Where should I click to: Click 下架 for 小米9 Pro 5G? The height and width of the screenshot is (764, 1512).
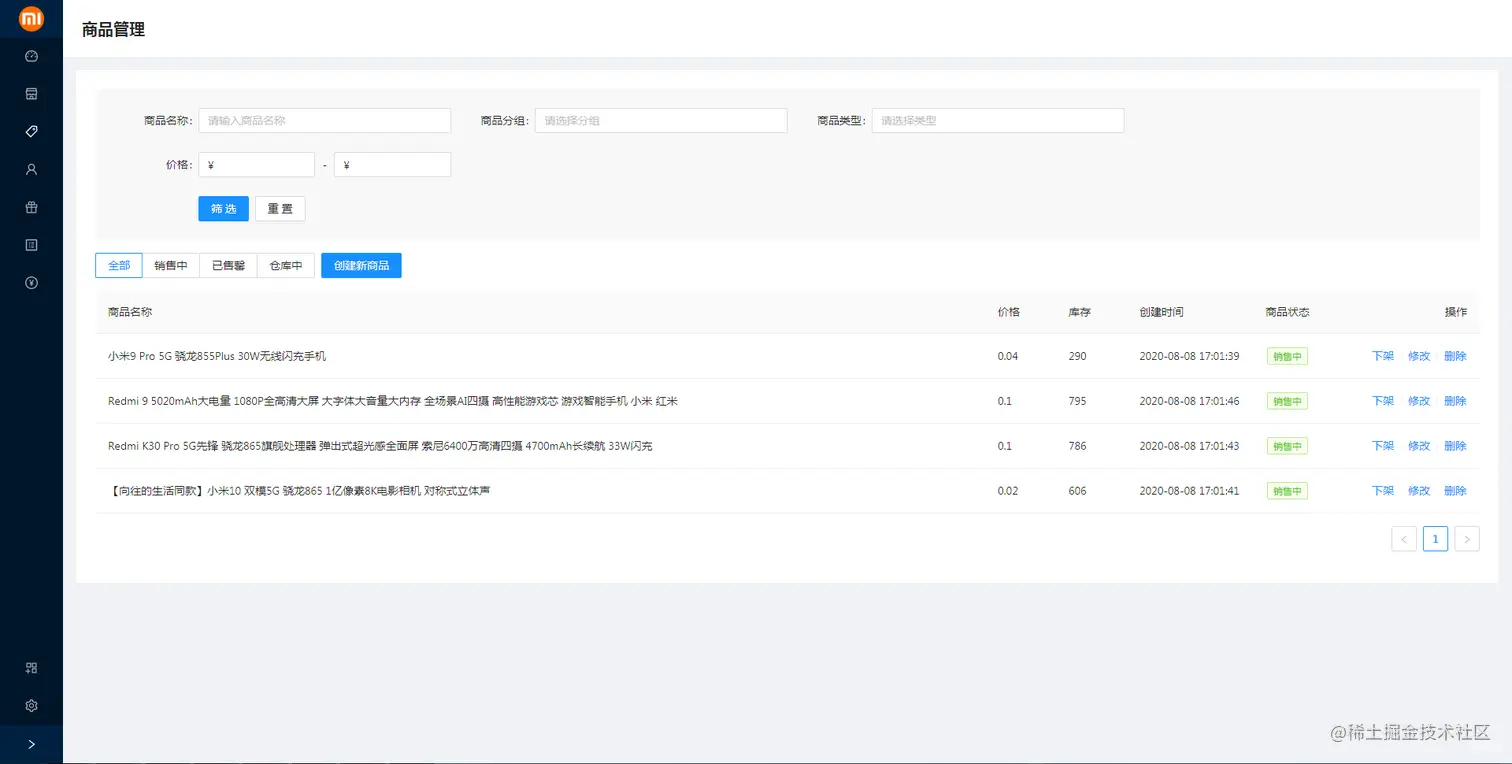tap(1383, 356)
